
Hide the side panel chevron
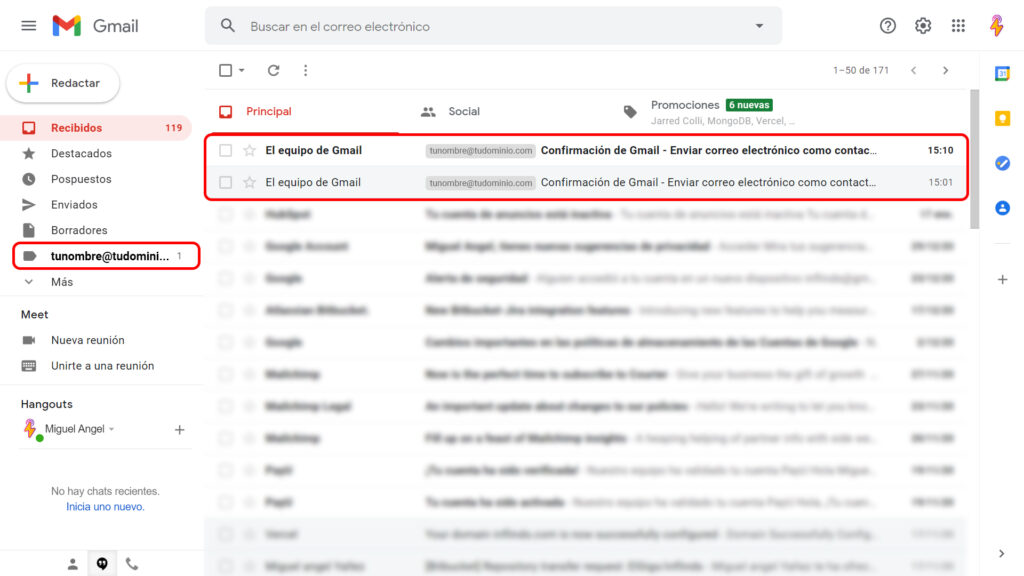(1002, 554)
